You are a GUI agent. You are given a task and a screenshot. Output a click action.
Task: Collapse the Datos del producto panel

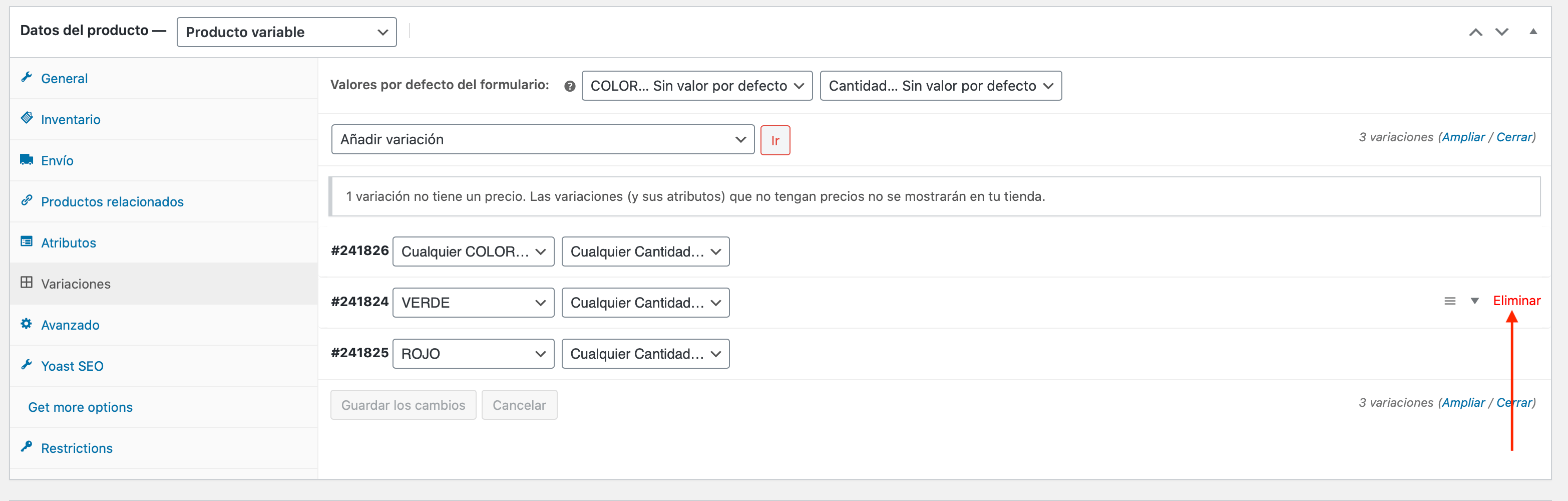(x=1533, y=32)
